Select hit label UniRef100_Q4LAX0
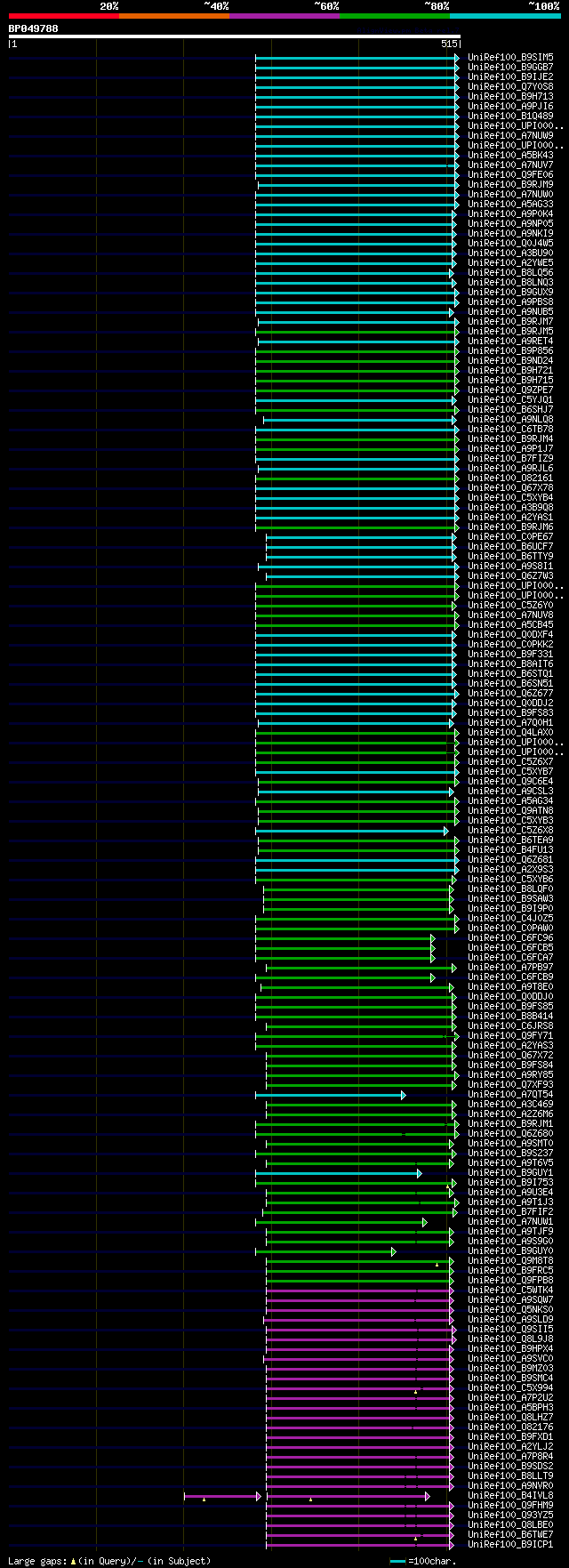The width and height of the screenshot is (569, 1568). tap(510, 732)
